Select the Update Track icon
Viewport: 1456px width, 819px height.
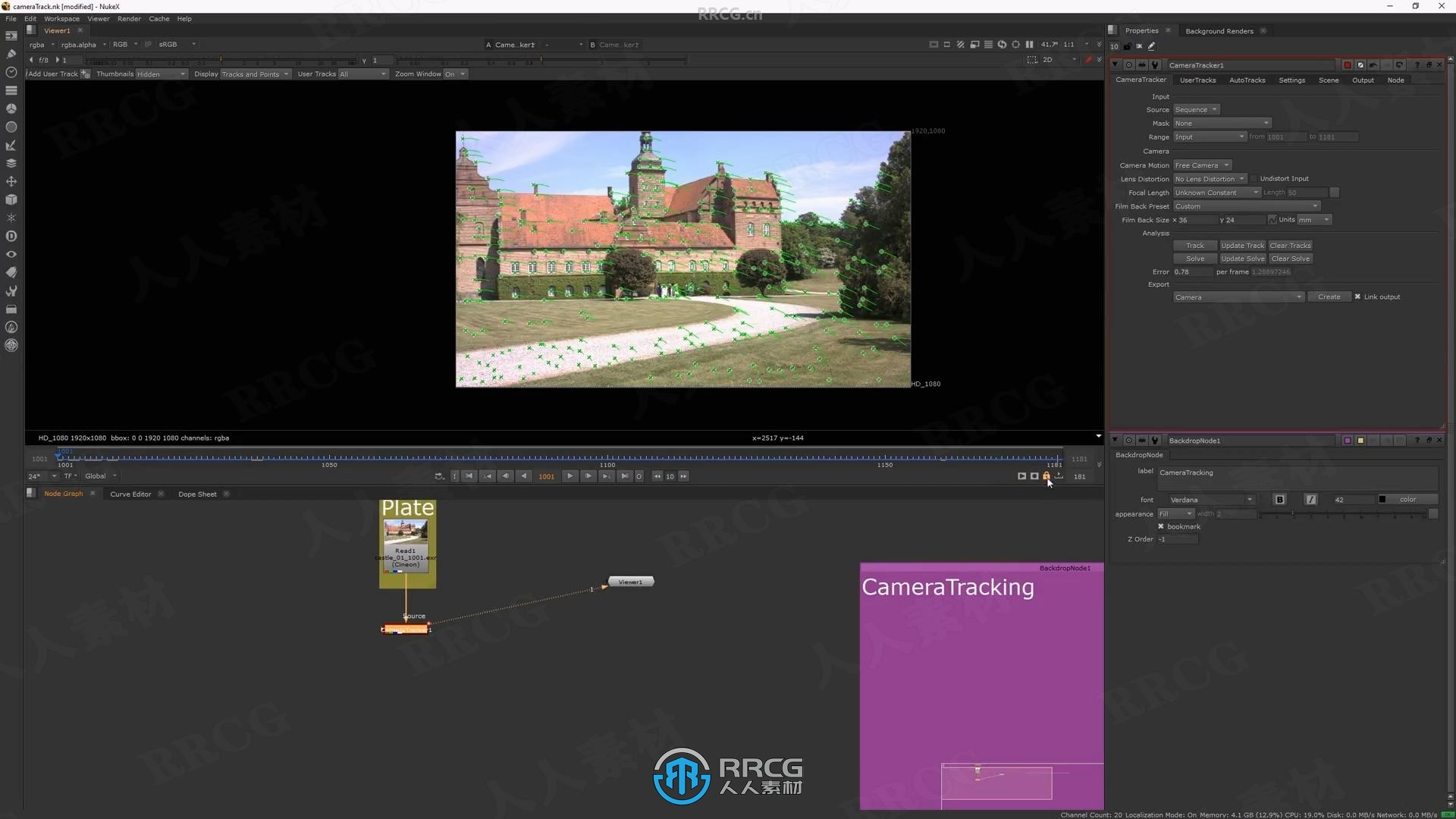click(1241, 245)
